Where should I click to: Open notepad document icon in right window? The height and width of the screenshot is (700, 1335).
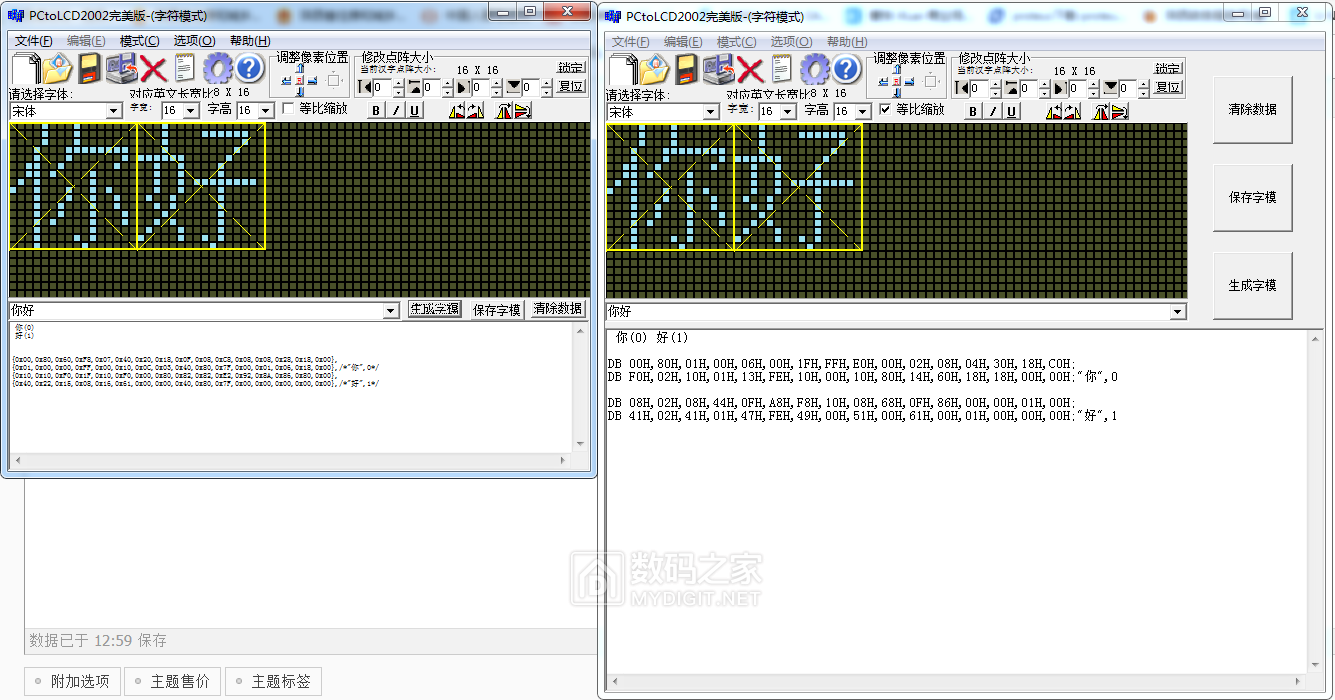pos(782,69)
